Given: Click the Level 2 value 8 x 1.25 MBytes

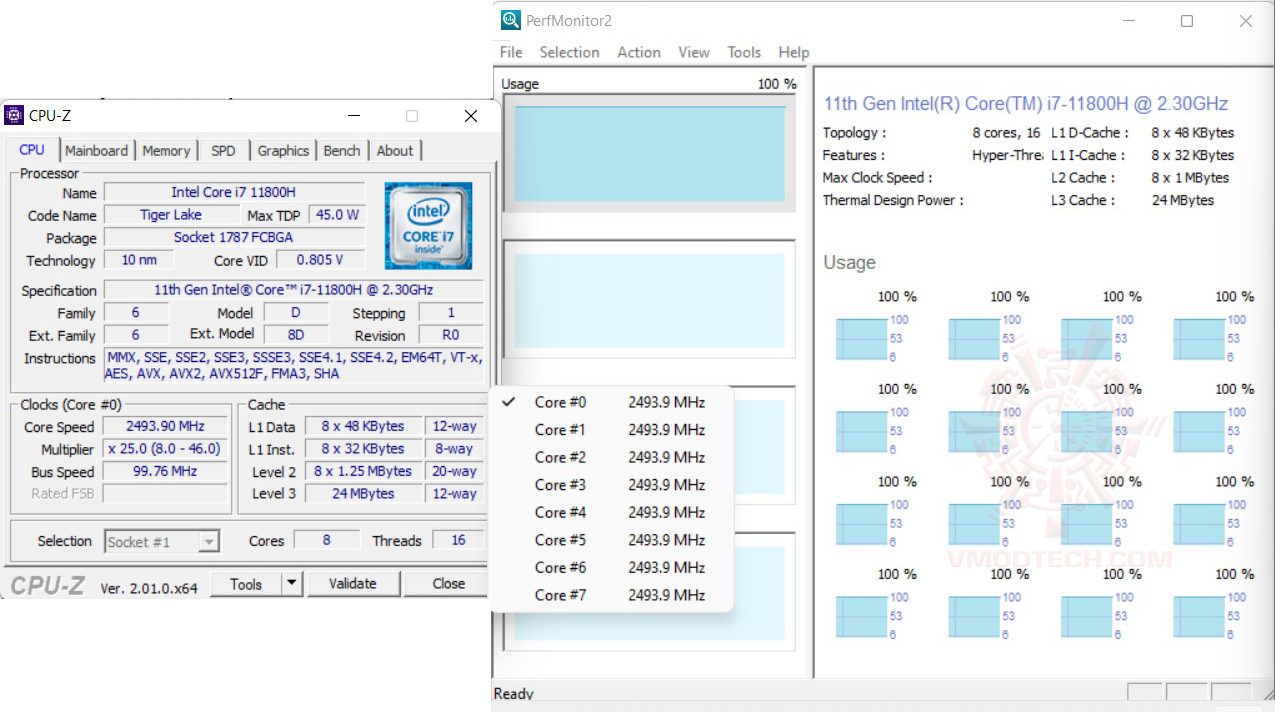Looking at the screenshot, I should point(362,471).
